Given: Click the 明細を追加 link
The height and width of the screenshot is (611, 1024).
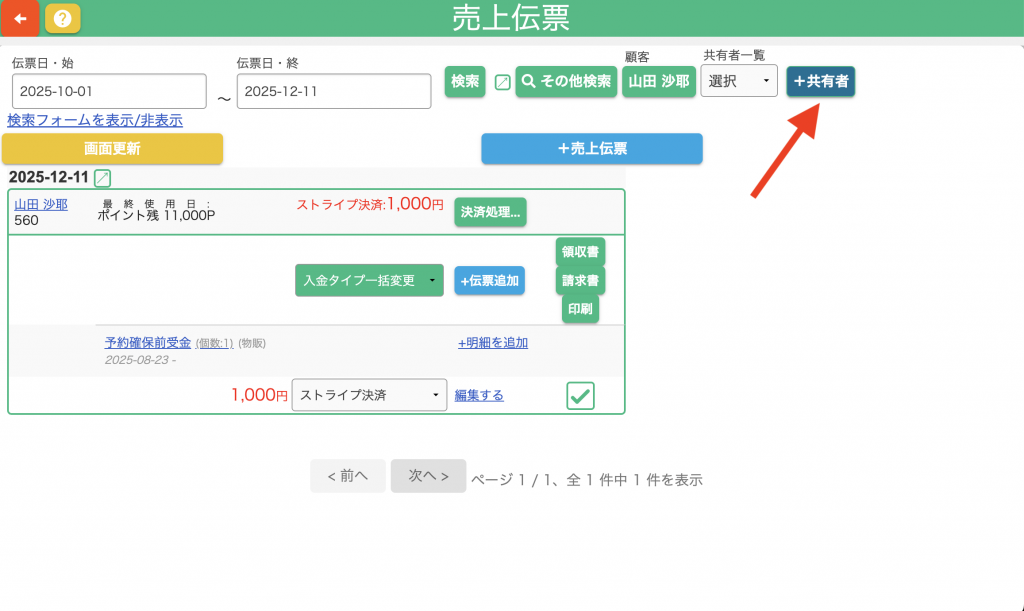Looking at the screenshot, I should tap(492, 343).
